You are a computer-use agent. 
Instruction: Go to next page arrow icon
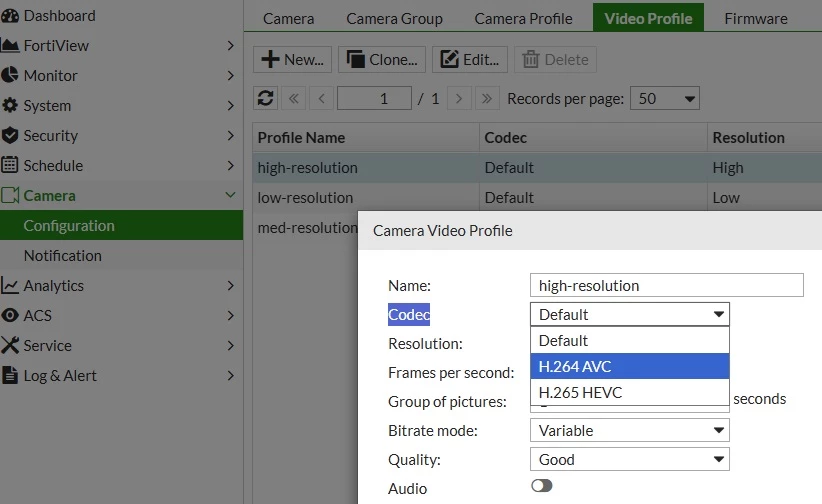coord(459,98)
